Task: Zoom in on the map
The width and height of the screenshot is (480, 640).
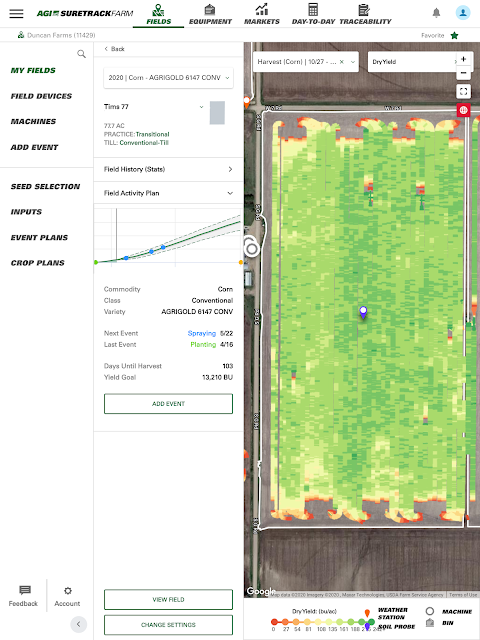Action: click(463, 59)
